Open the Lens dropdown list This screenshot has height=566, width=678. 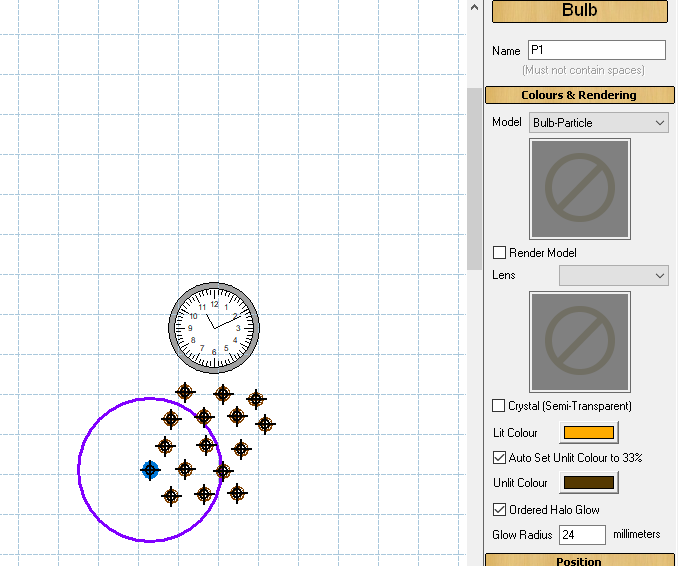[614, 275]
